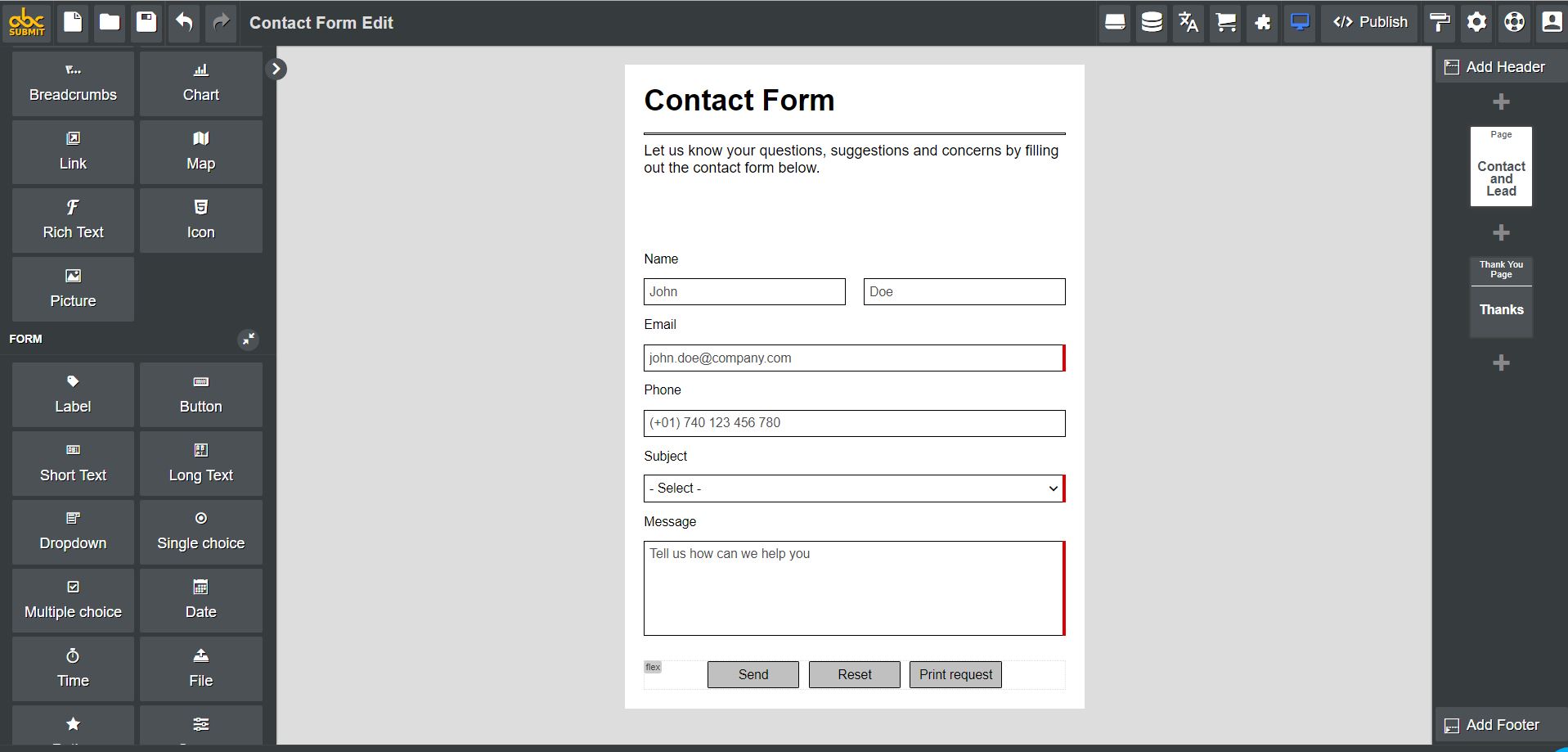Add a Single choice field
The width and height of the screenshot is (1568, 752).
point(201,532)
